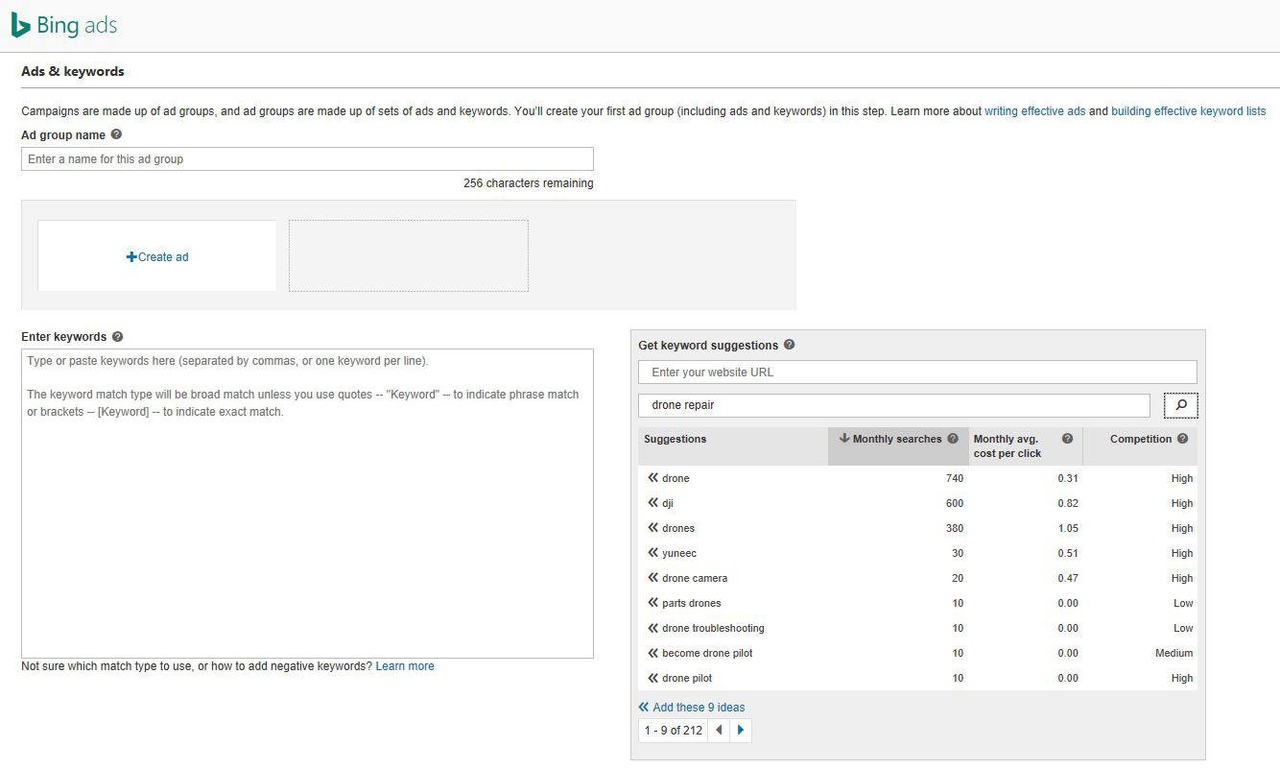Click the 740 monthly searches value

[954, 478]
